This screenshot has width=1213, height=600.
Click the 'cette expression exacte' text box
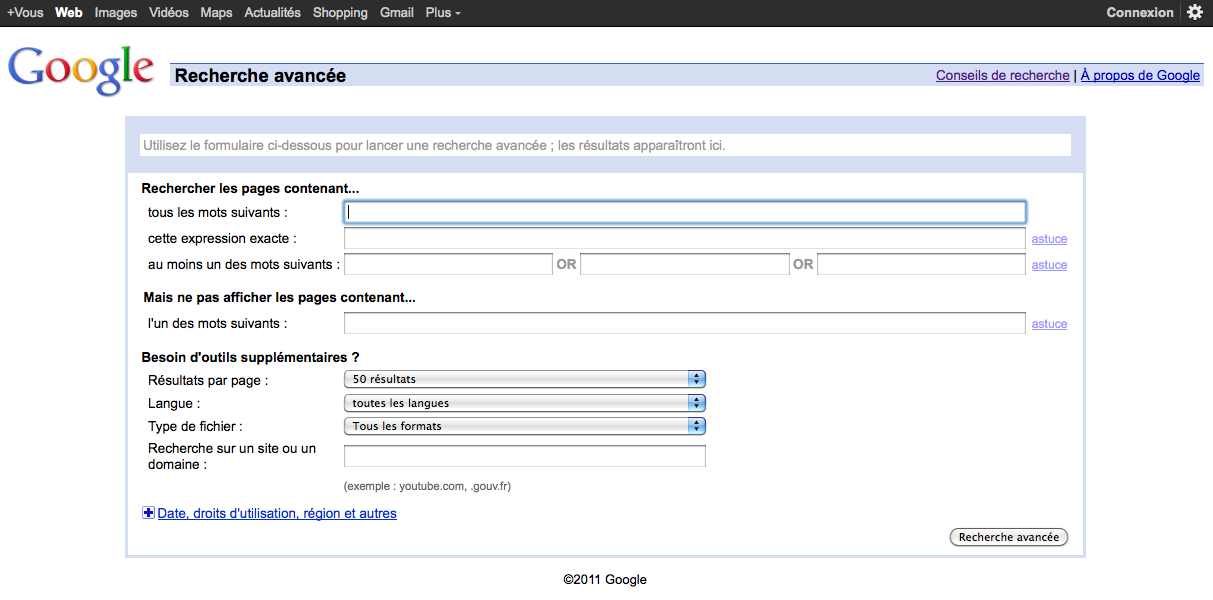(685, 239)
